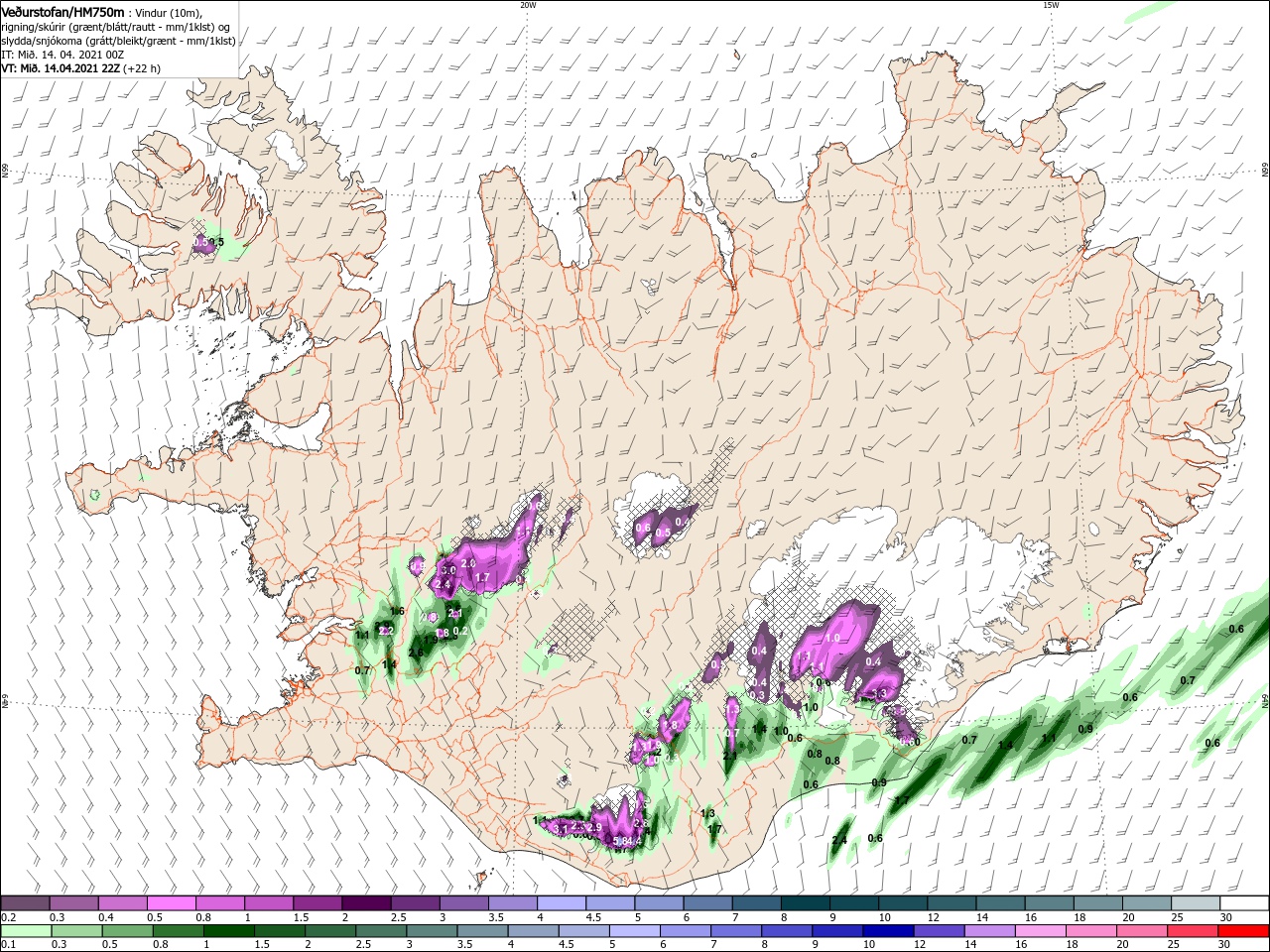Click the '0.2' label on top legend row
The image size is (1270, 952).
[8, 917]
